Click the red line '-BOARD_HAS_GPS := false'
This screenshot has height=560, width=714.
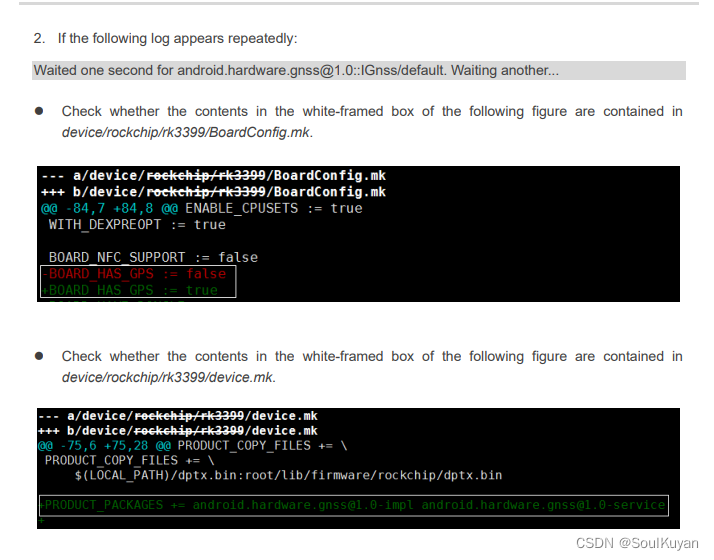click(134, 274)
